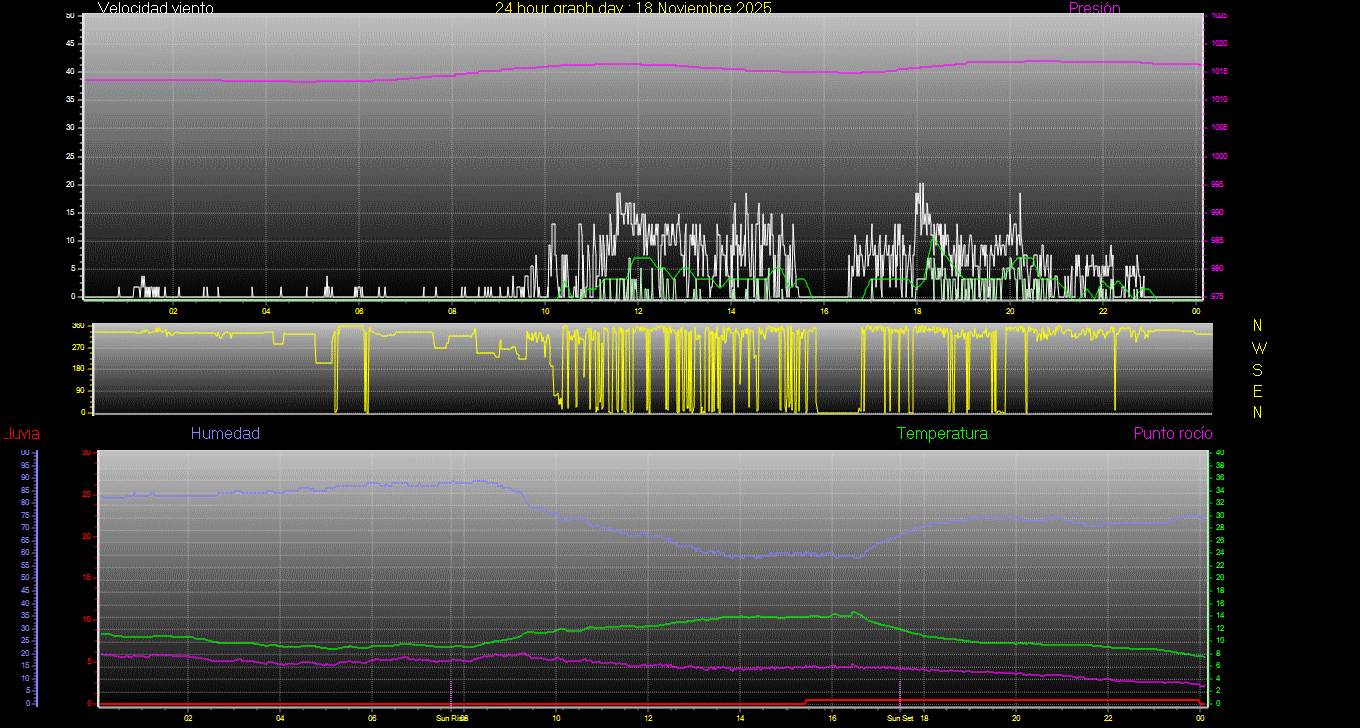Click hour '12' on the wind speed graph axis
The height and width of the screenshot is (728, 1360).
click(x=638, y=310)
